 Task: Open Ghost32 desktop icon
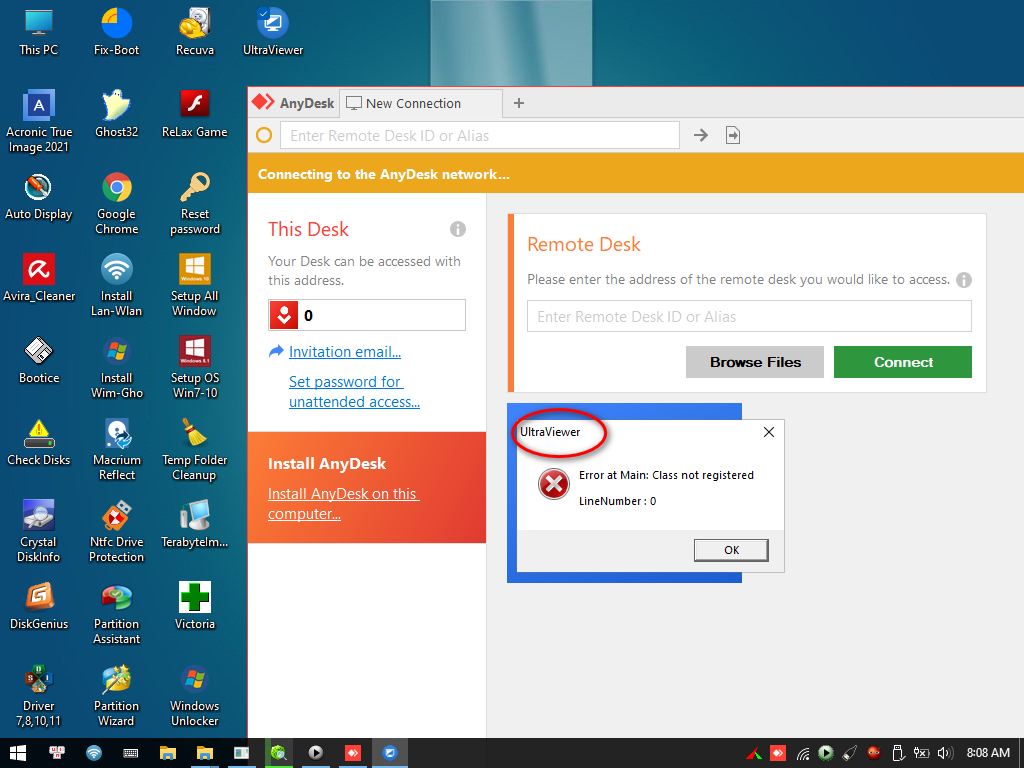[116, 114]
